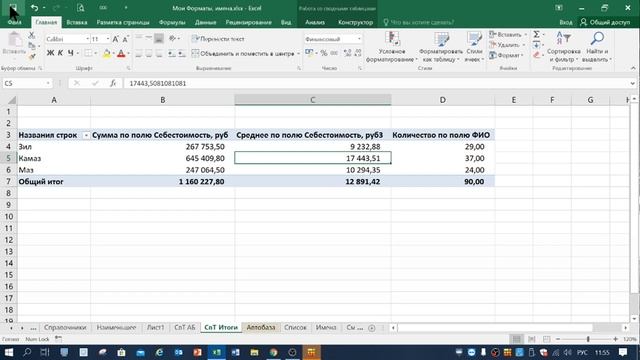Viewport: 640px width, 360px height.
Task: Click the formula bar value 17443,5081081081
Action: click(x=158, y=83)
